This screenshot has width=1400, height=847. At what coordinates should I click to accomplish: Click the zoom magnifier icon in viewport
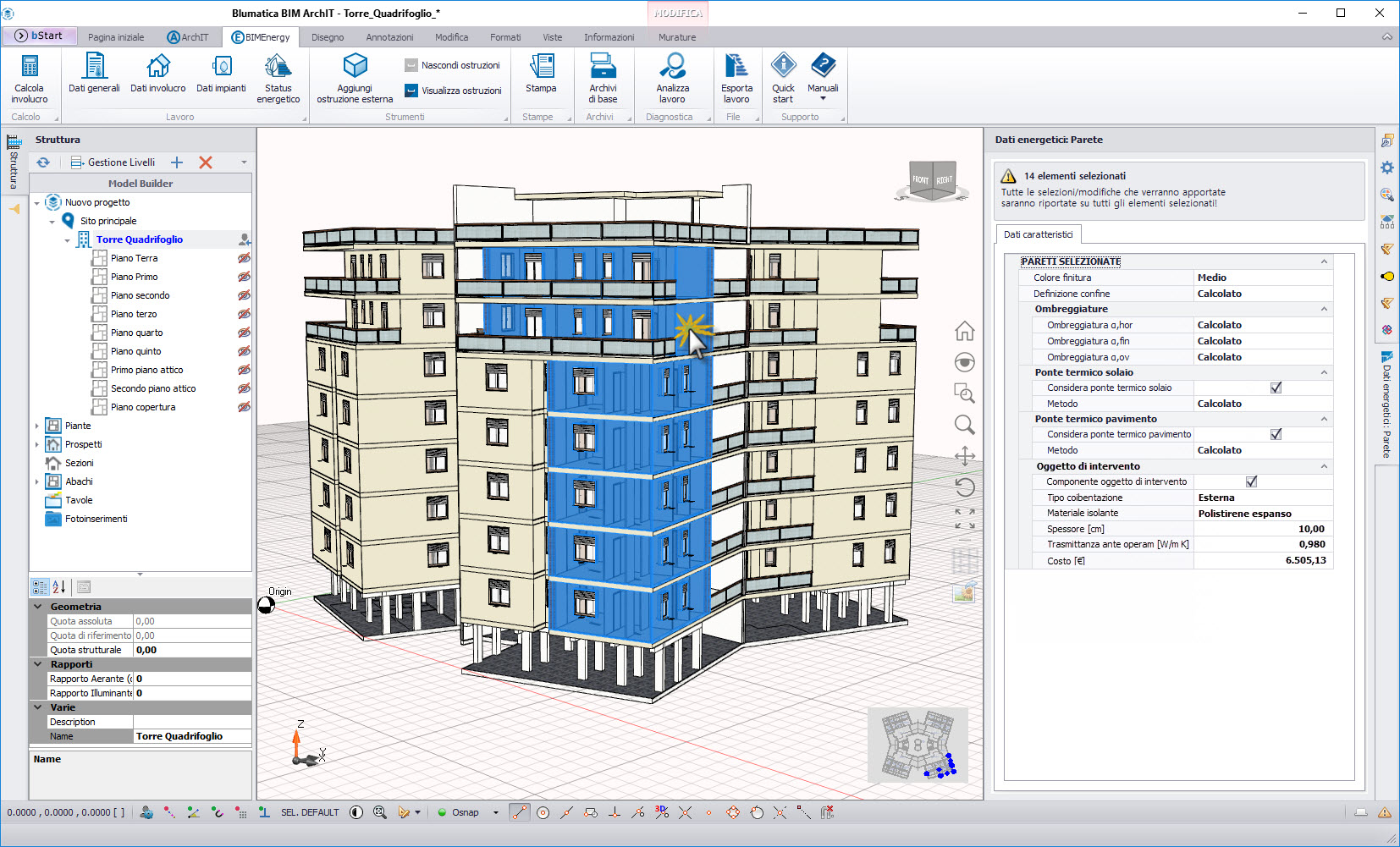point(965,425)
